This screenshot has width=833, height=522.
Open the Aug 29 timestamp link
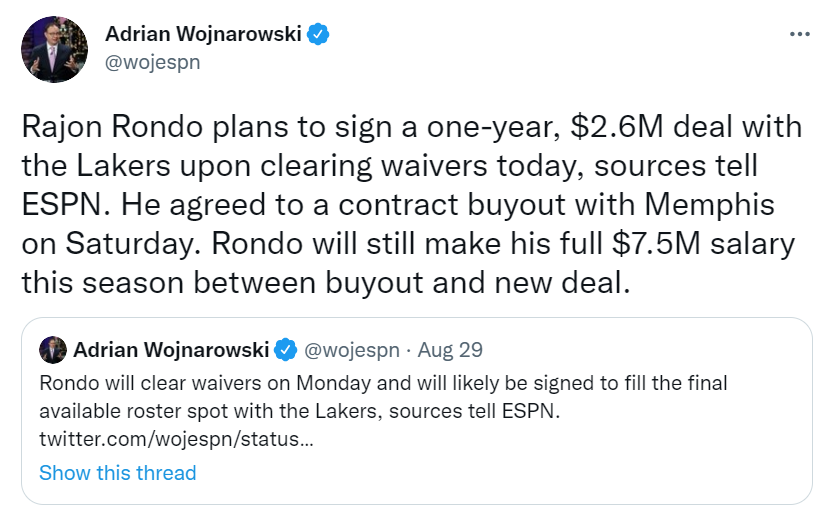point(450,350)
